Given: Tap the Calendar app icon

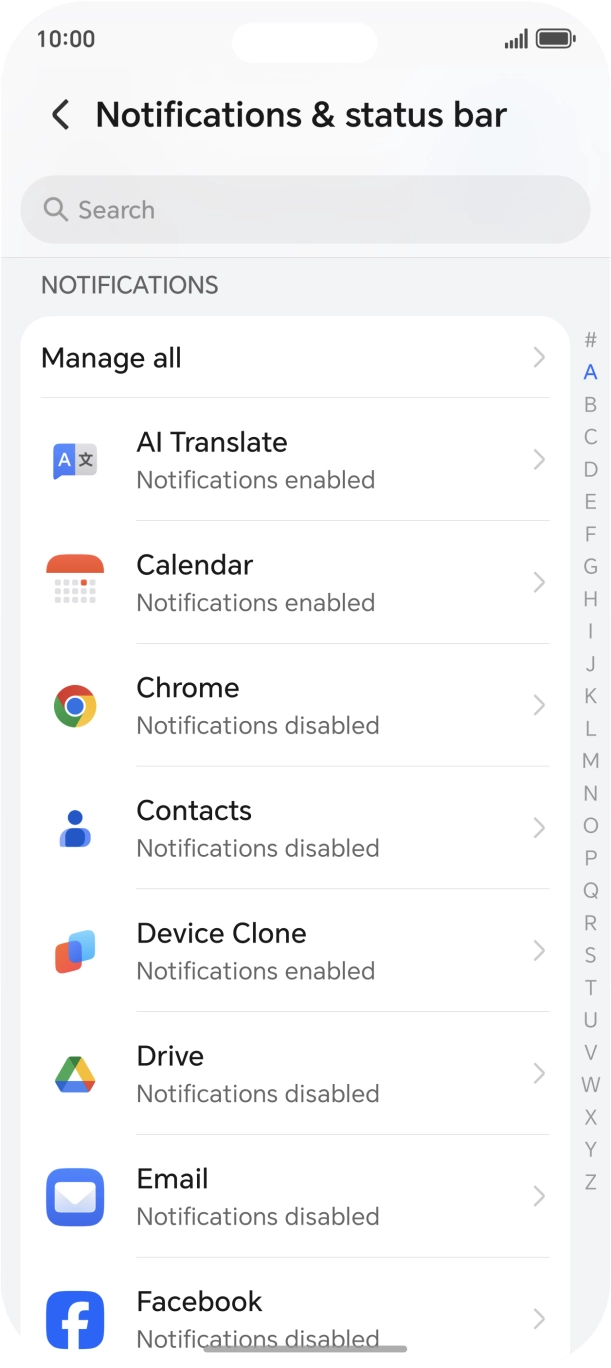Looking at the screenshot, I should coord(75,582).
